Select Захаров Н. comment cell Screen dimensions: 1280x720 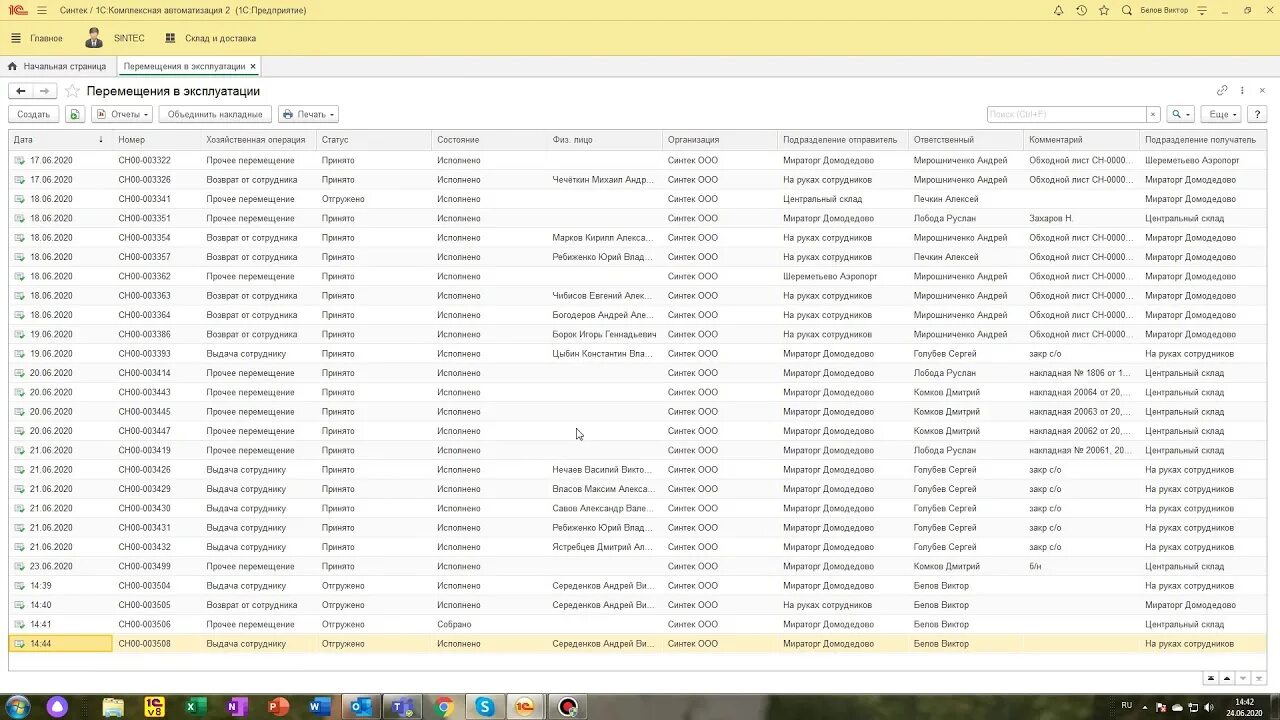pos(1082,218)
